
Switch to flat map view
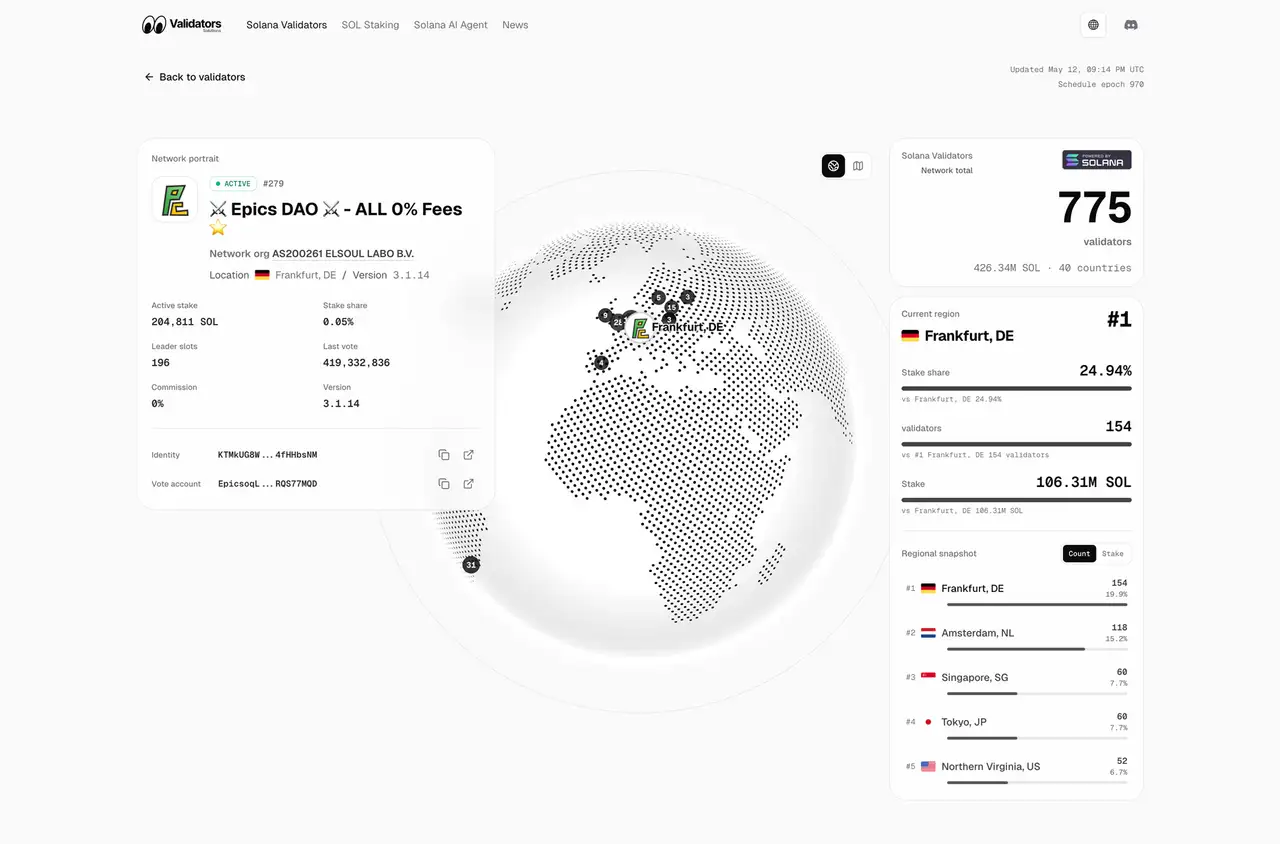click(858, 166)
